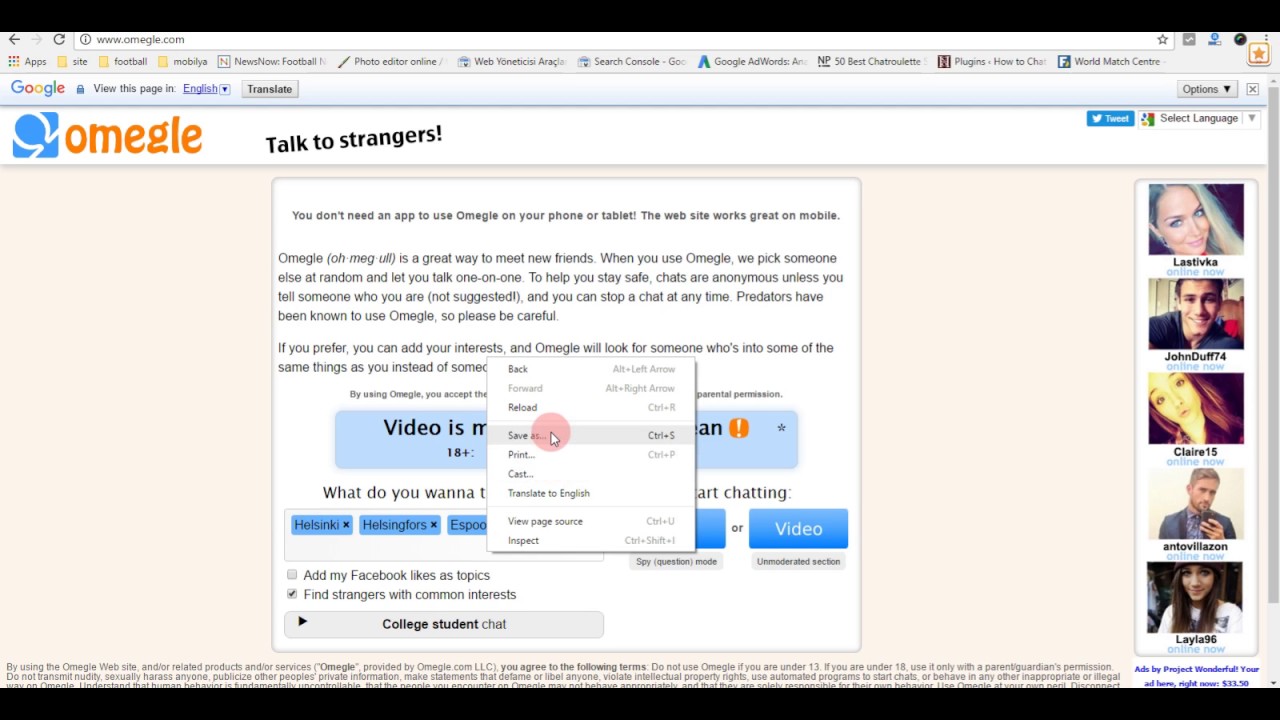Open the 'mobilya' bookmarks folder
The height and width of the screenshot is (720, 1280).
click(182, 61)
